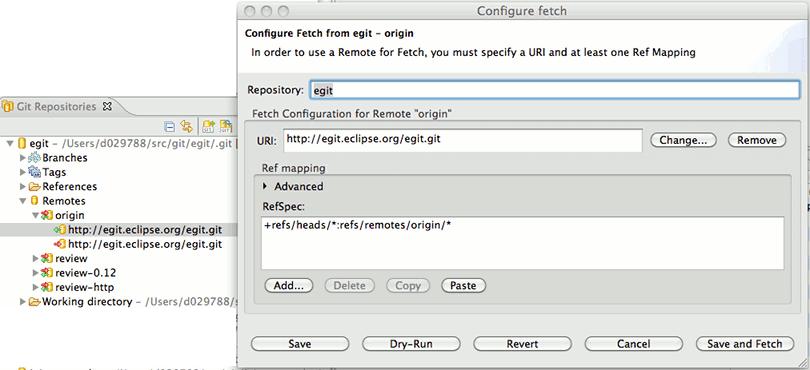810x370 pixels.
Task: Close the Git Repositories view tab
Action: click(x=107, y=106)
